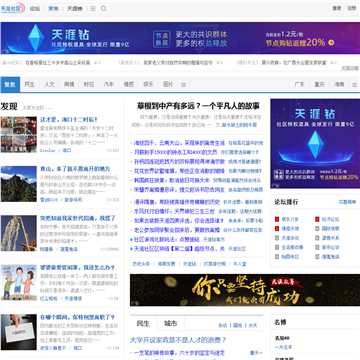Open the 社区游戏化新玩法 link
This screenshot has width=360, height=360.
tap(167, 239)
